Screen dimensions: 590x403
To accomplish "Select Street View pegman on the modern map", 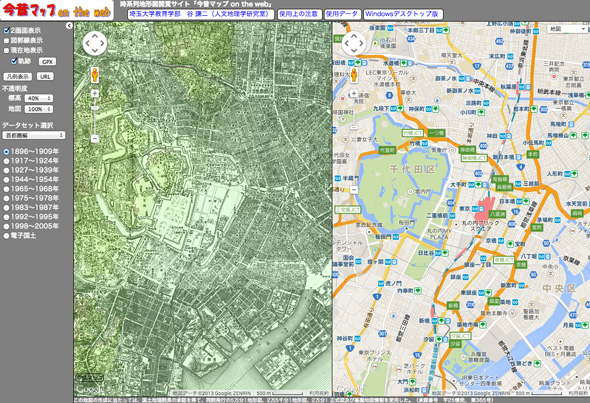I will click(354, 75).
